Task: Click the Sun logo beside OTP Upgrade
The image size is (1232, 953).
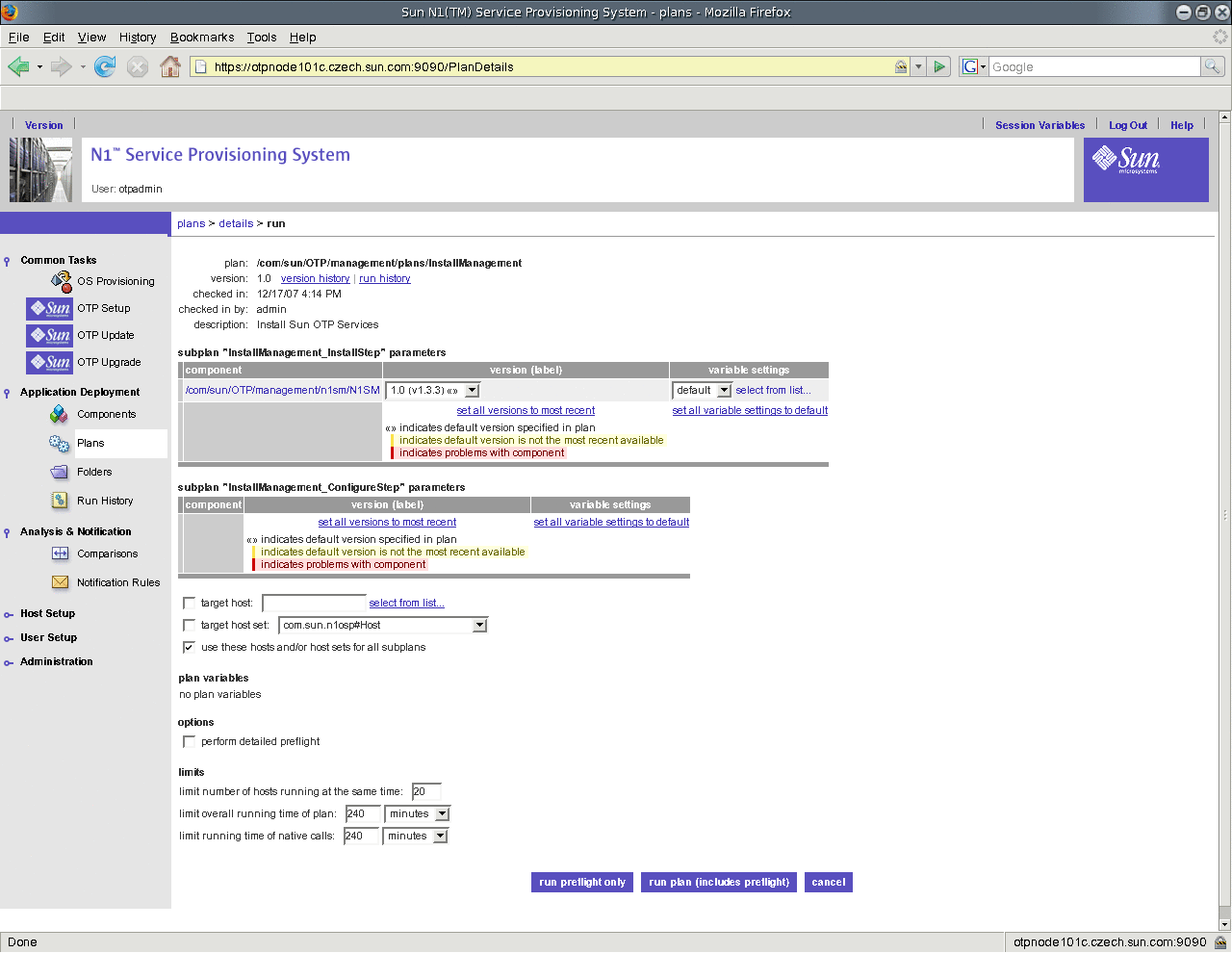Action: coord(49,362)
